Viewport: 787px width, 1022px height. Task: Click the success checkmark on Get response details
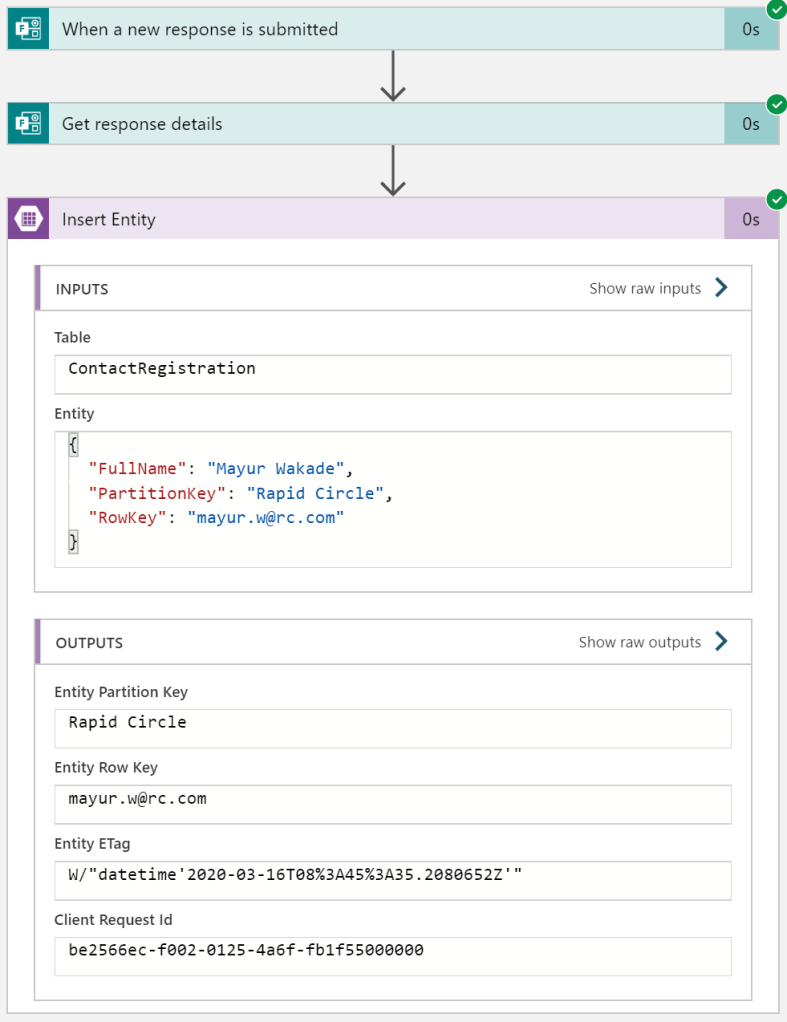(x=776, y=105)
